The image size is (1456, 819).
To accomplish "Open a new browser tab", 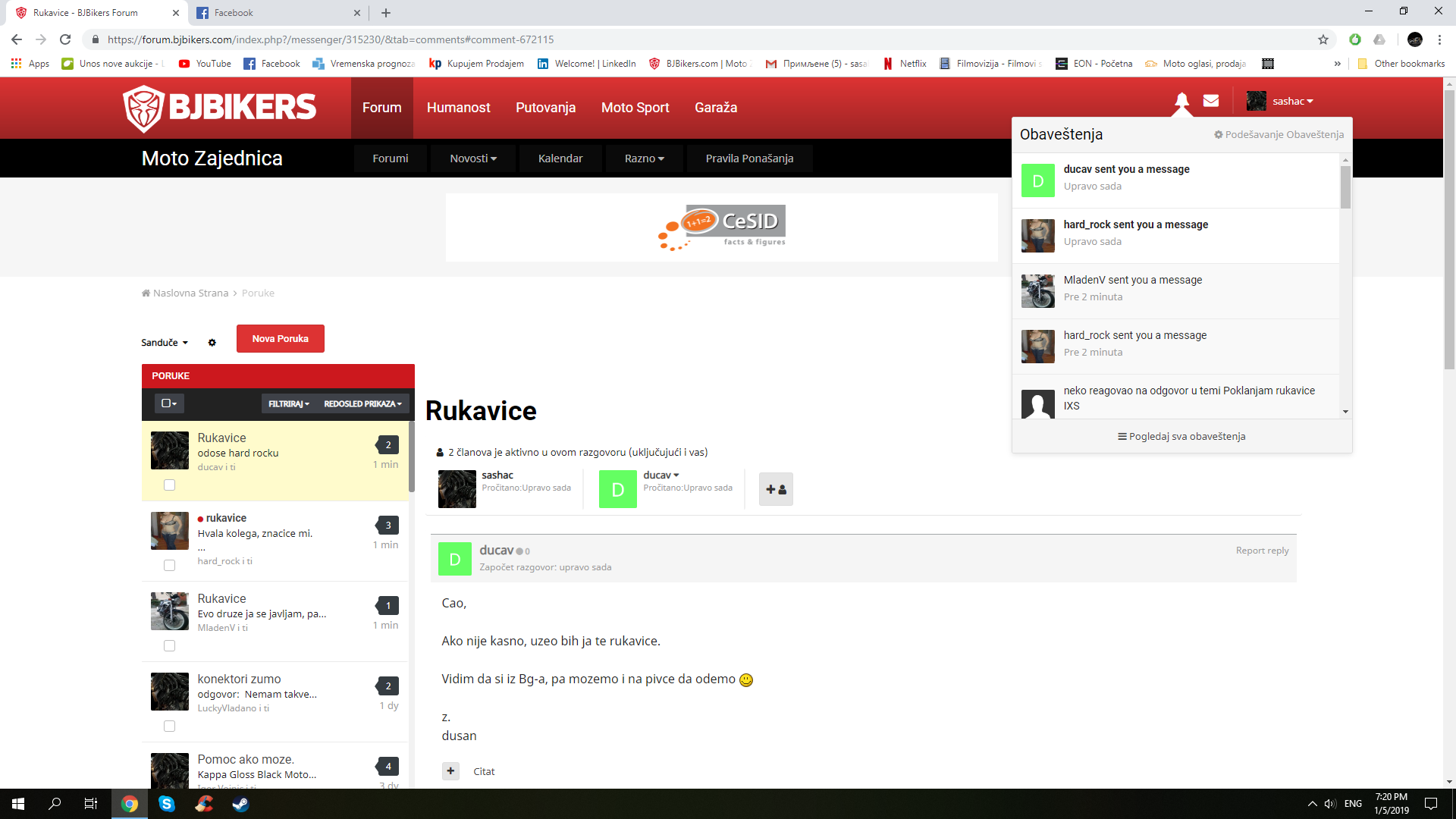I will [x=386, y=13].
